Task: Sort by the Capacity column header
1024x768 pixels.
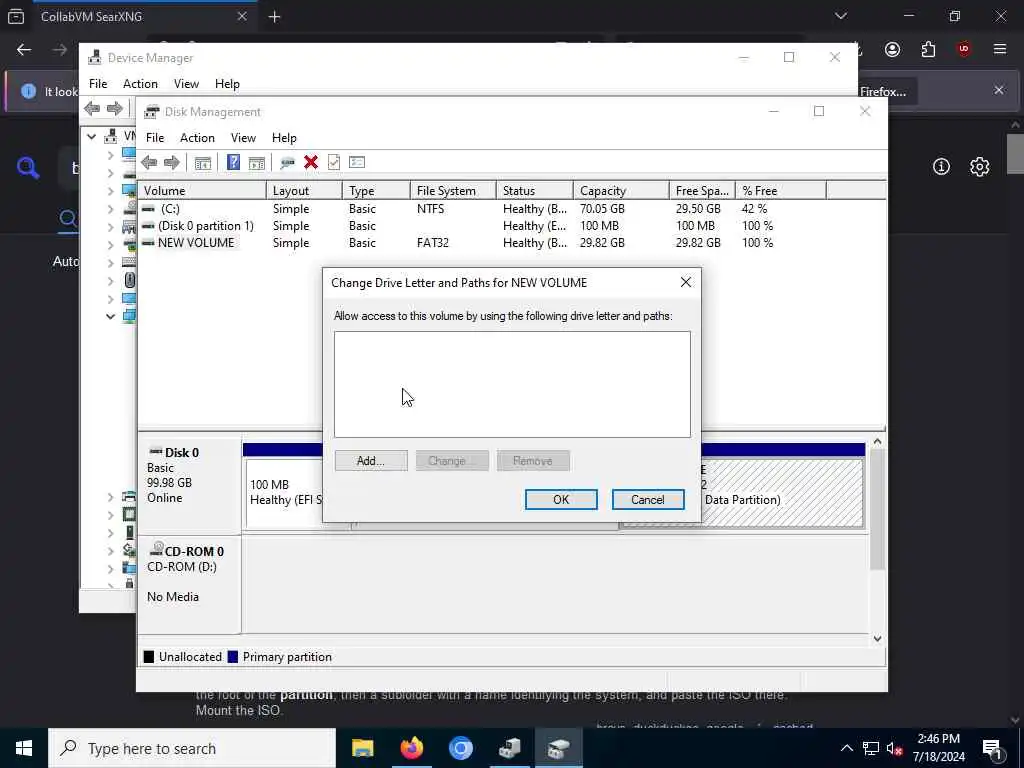Action: [x=621, y=191]
